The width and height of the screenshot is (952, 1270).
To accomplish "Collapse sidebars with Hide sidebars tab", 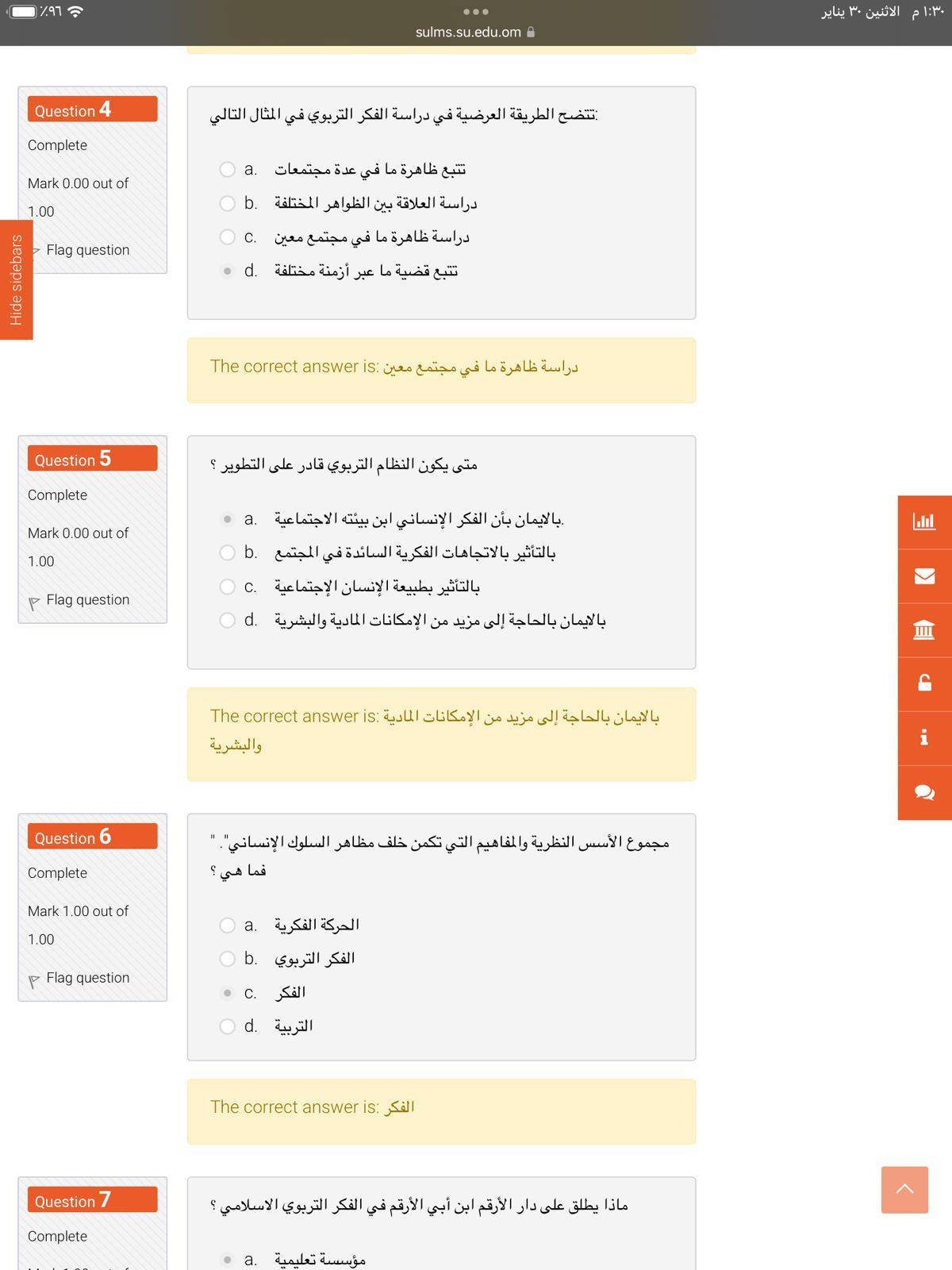I will coord(16,279).
